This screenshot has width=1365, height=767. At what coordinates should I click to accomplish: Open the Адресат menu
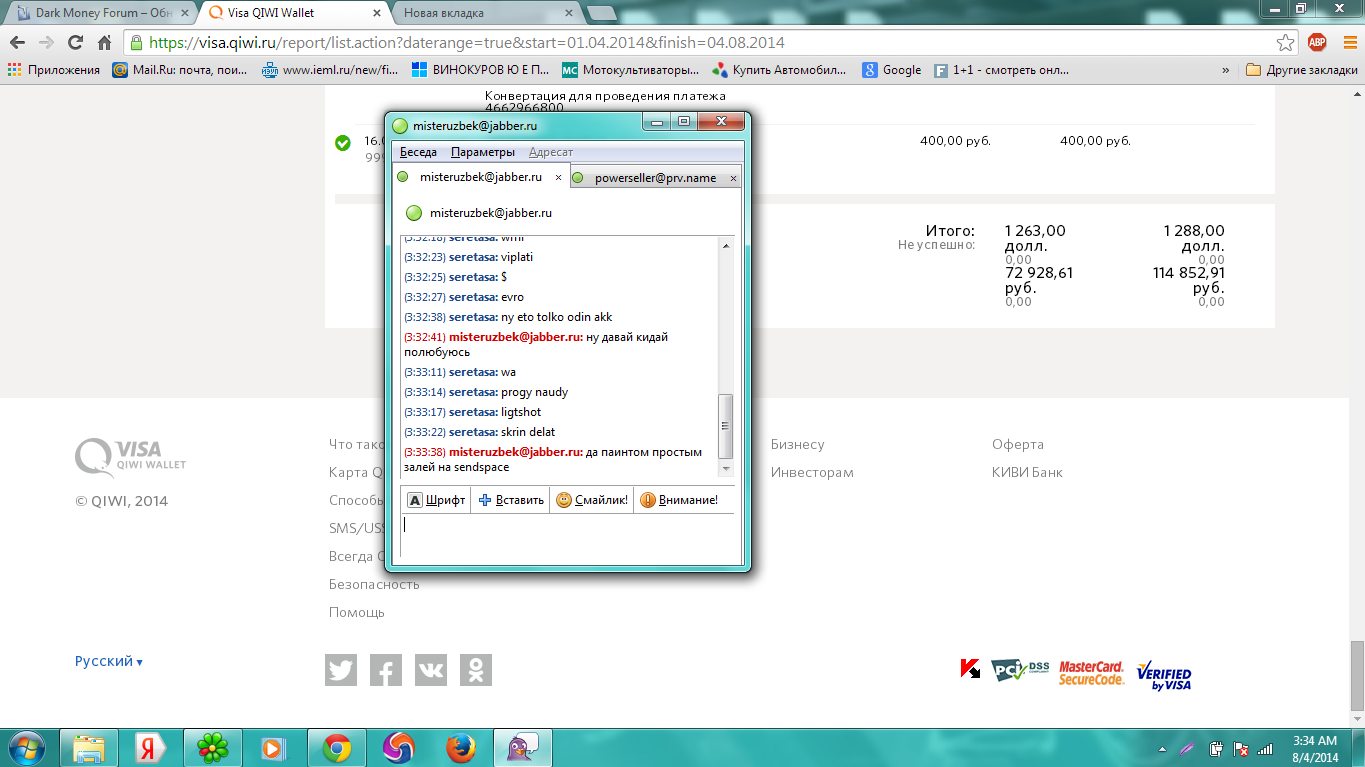tap(551, 152)
